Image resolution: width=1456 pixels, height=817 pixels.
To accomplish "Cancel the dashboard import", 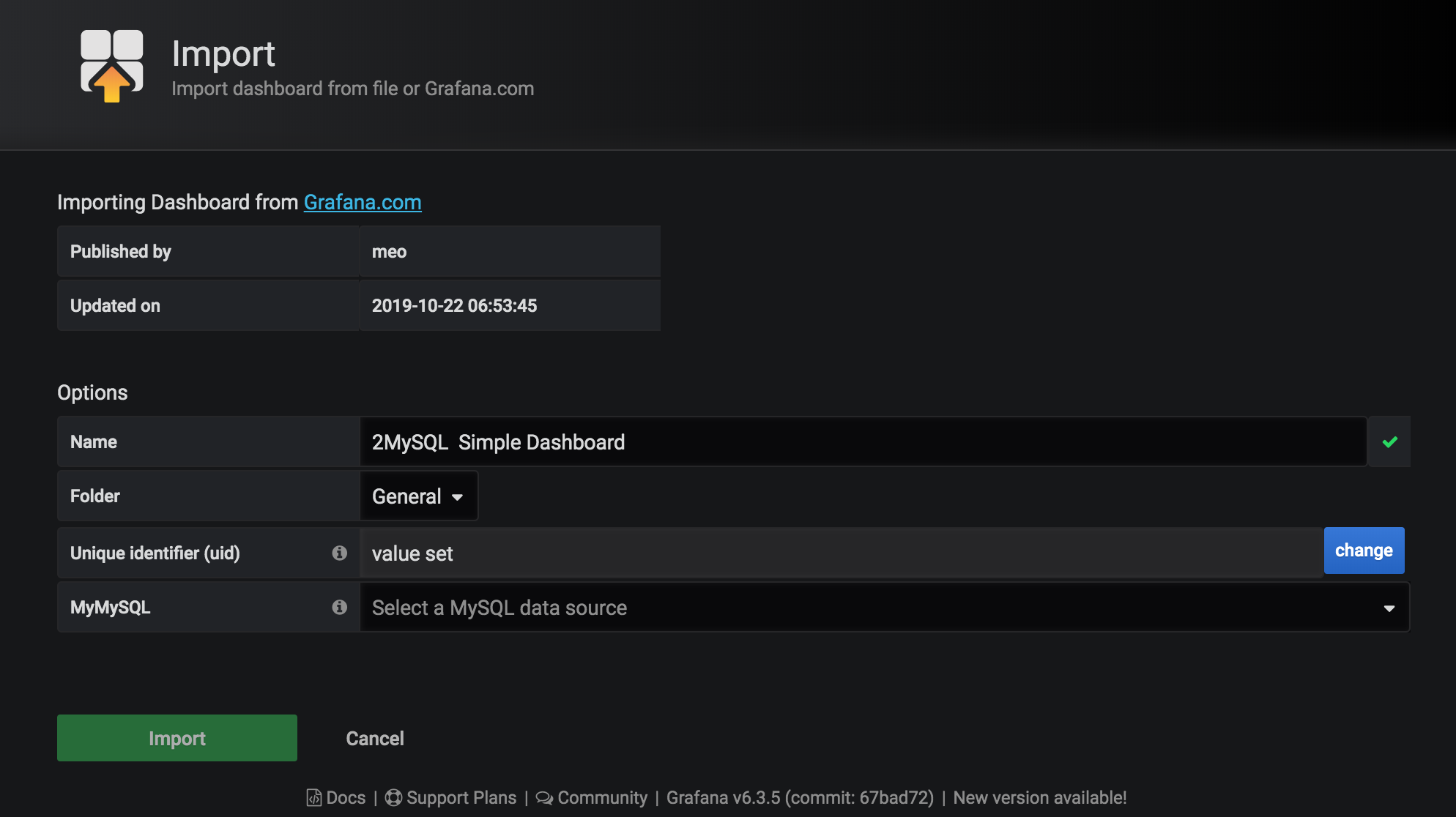I will (375, 738).
